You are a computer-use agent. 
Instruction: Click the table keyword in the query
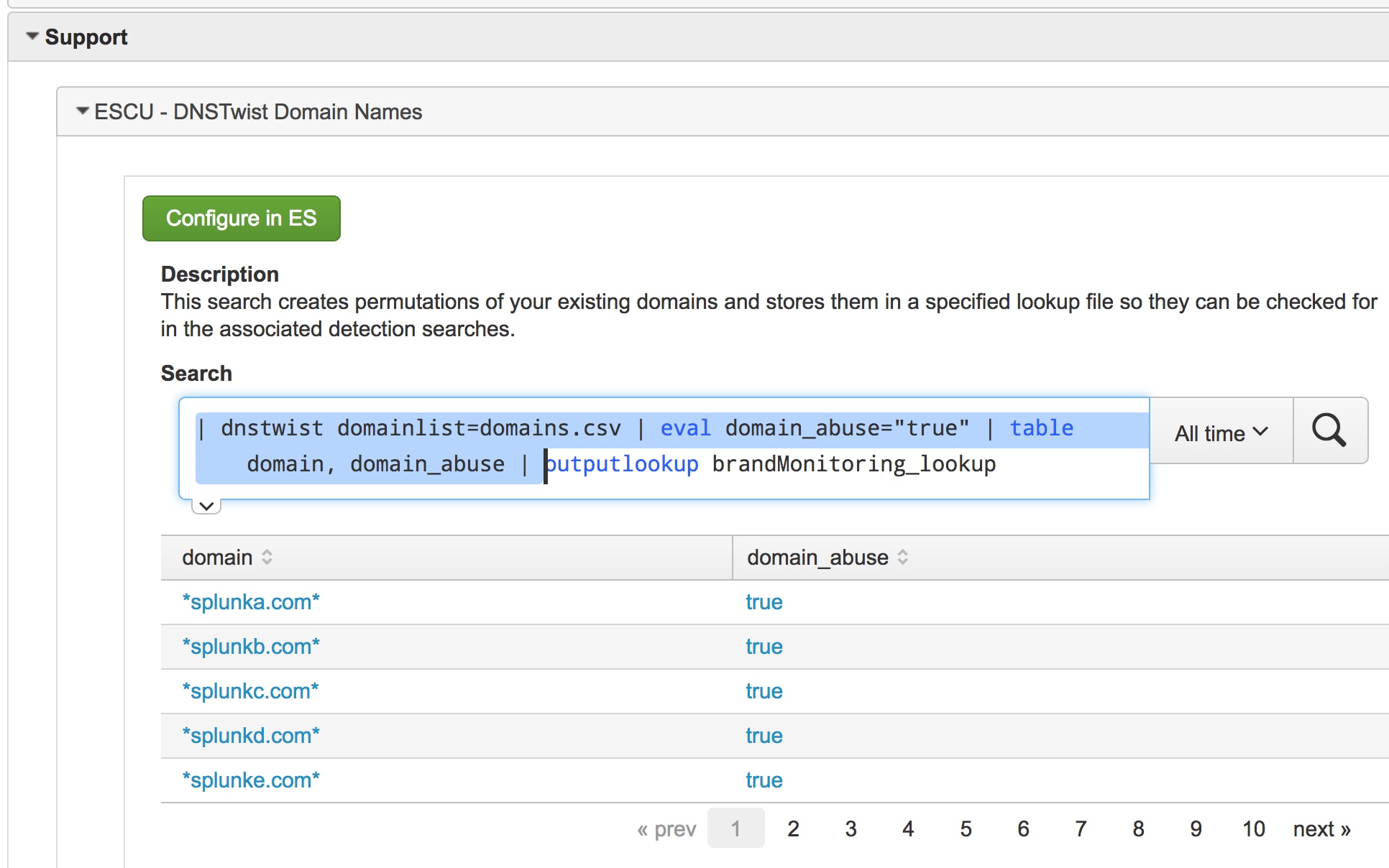(1042, 428)
